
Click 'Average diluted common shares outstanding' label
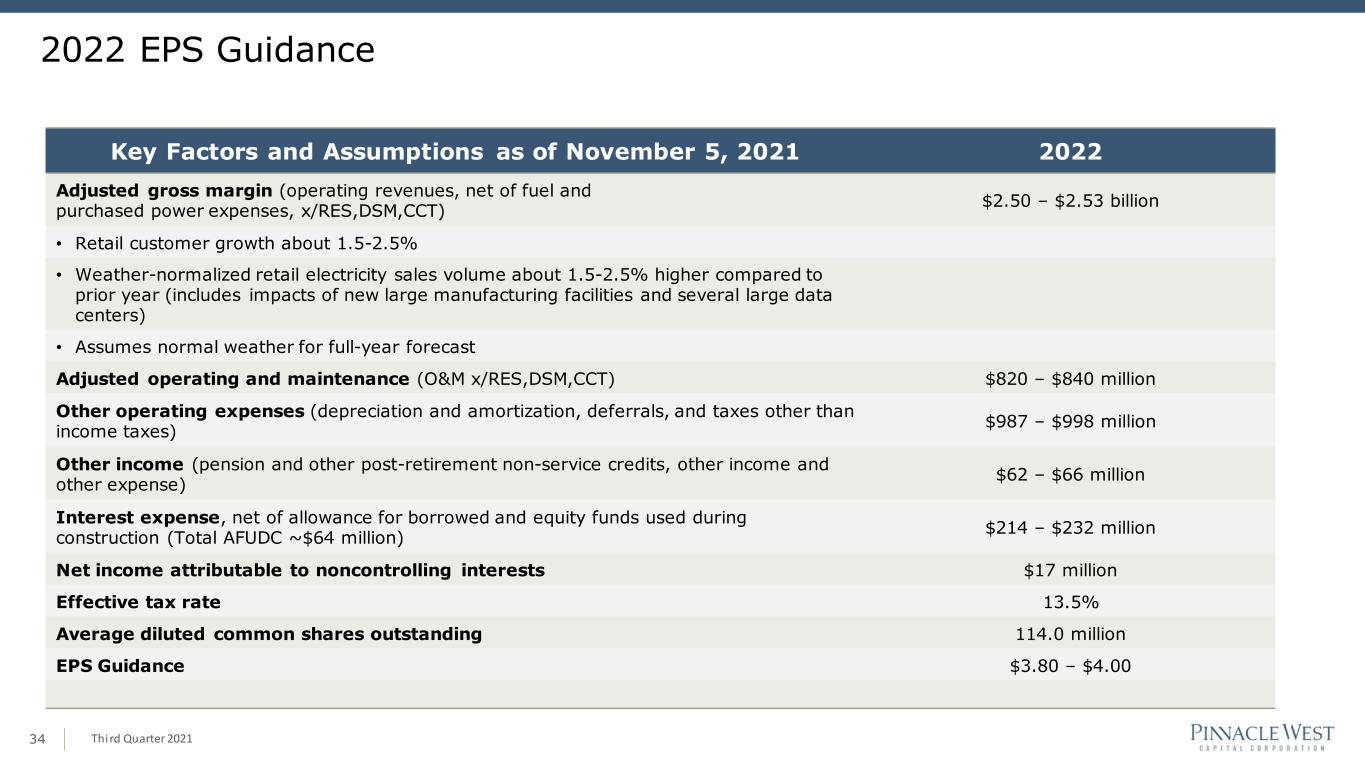click(x=269, y=634)
